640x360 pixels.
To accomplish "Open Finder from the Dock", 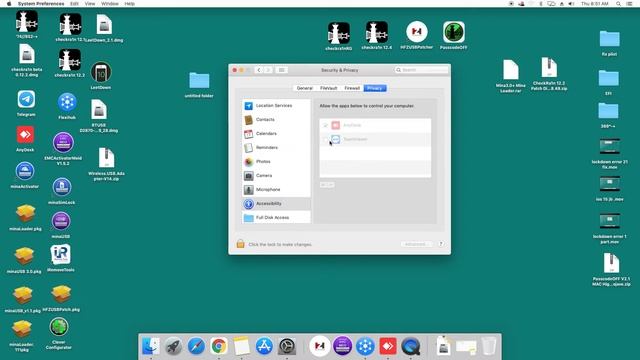I will [x=151, y=347].
